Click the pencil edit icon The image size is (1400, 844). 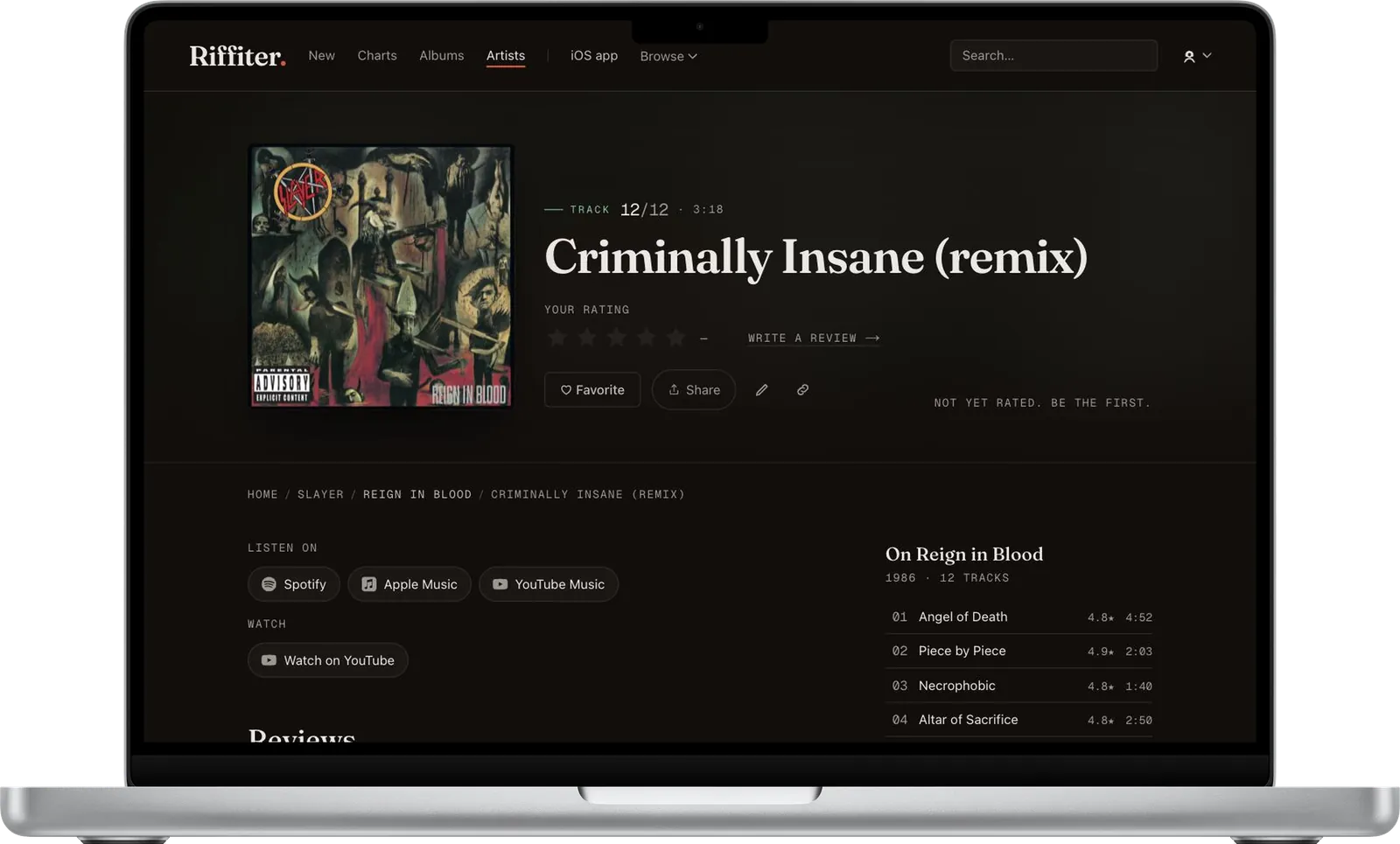[762, 390]
